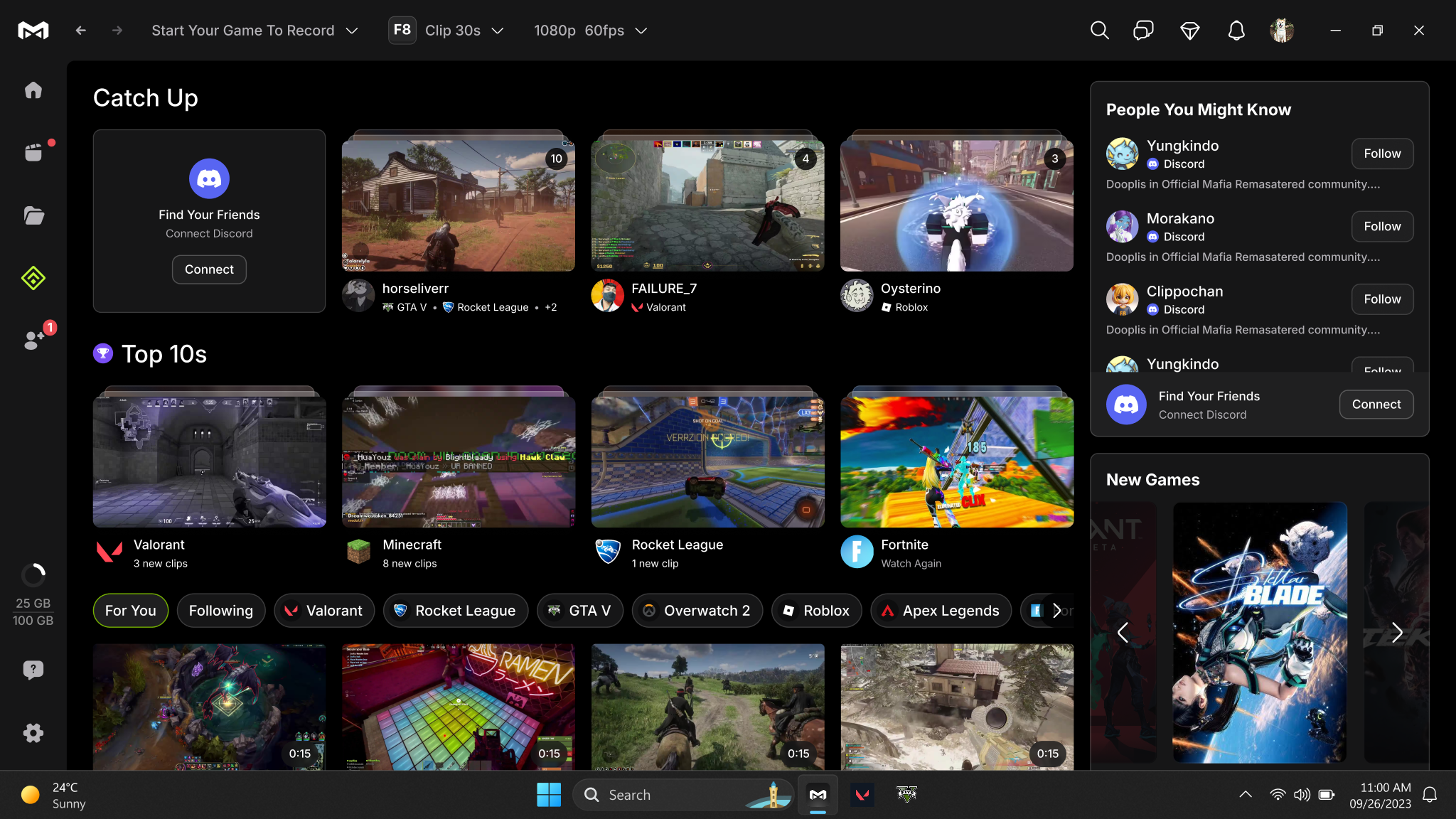Image resolution: width=1456 pixels, height=819 pixels.
Task: Show next game in New Games
Action: [x=1397, y=632]
